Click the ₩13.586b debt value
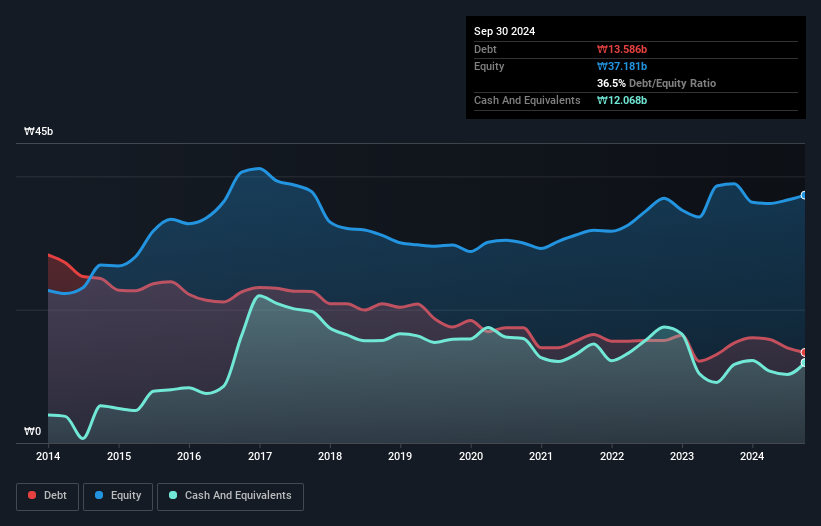This screenshot has width=821, height=526. click(622, 49)
